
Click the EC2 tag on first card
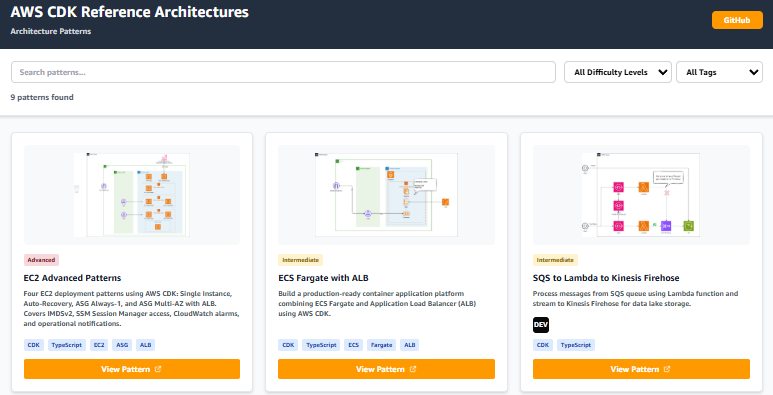point(99,345)
